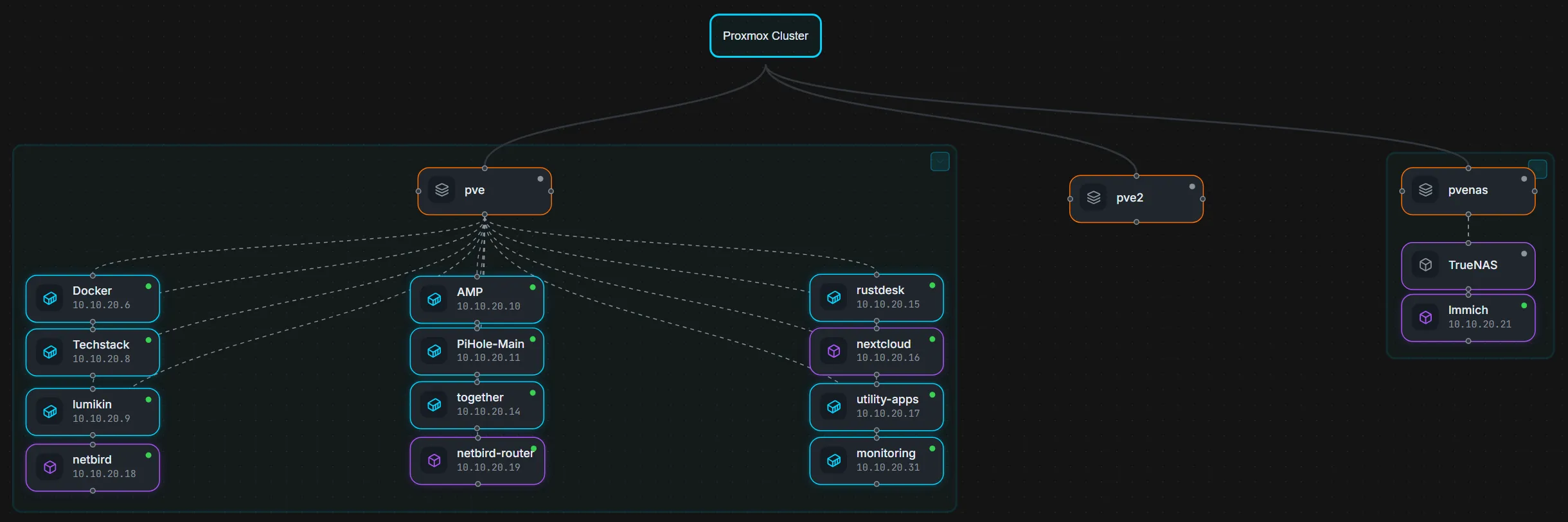Click the monitoring container icon
The height and width of the screenshot is (522, 1568).
834,460
